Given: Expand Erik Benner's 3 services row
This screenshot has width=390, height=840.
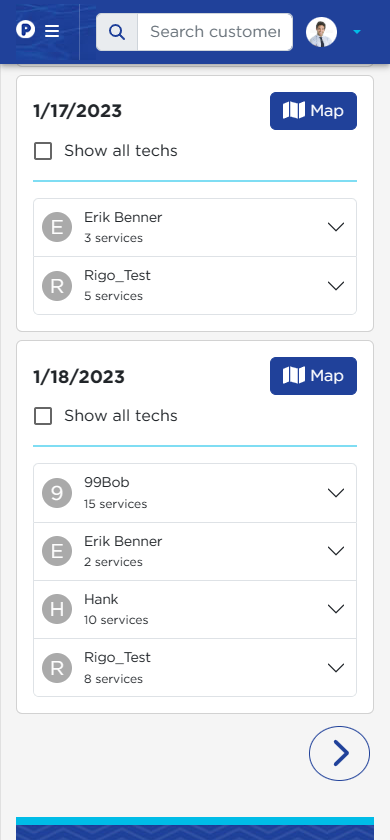Looking at the screenshot, I should point(195,228).
